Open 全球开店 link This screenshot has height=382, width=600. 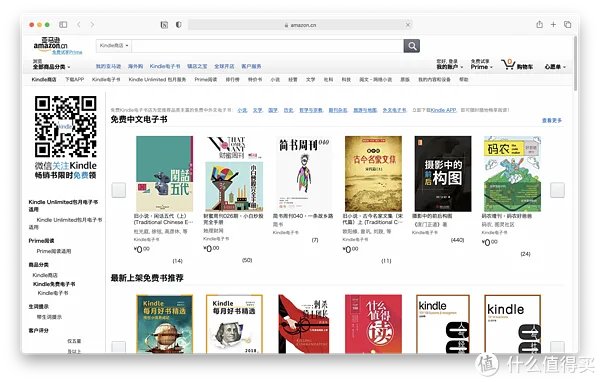point(224,66)
